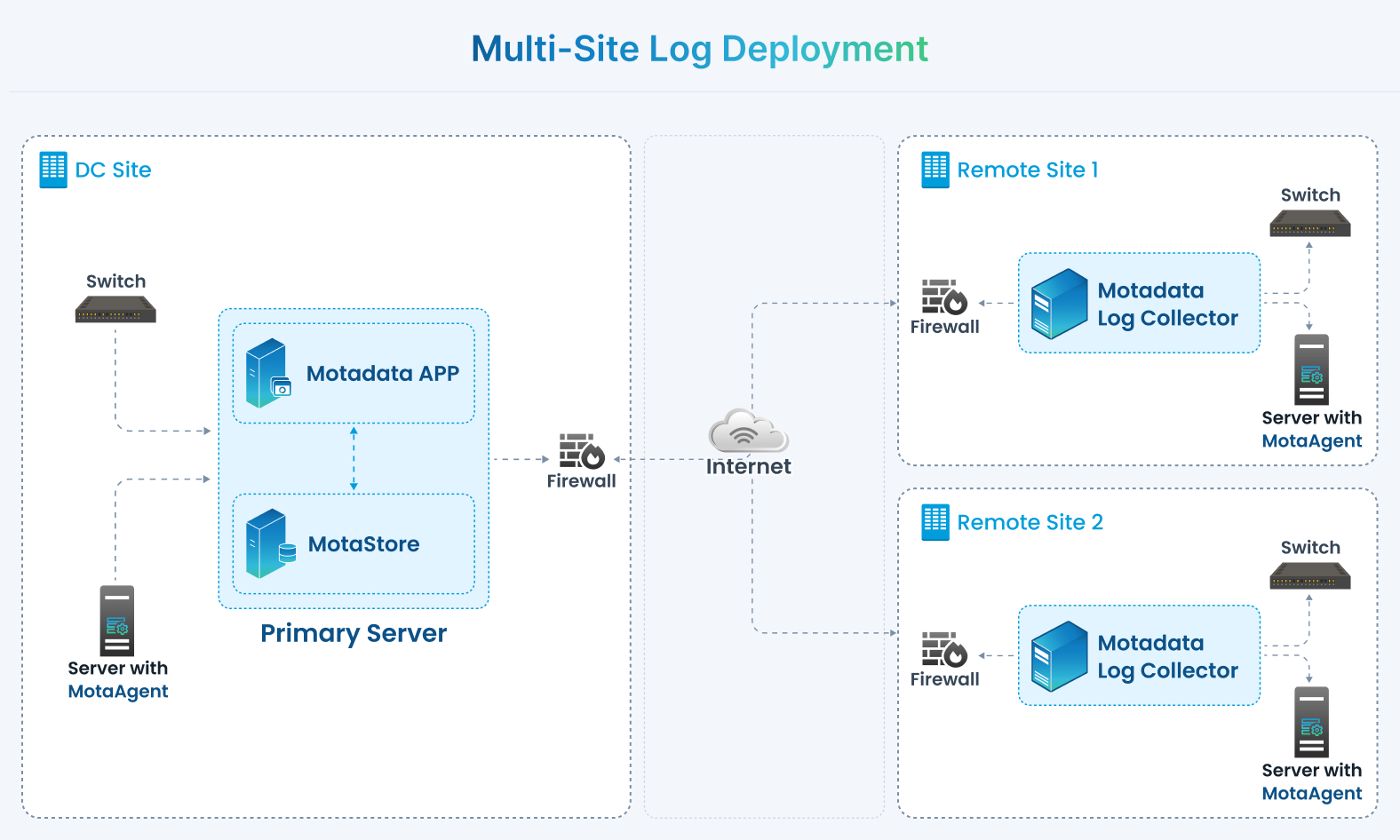Click the DC Site building icon

(53, 170)
